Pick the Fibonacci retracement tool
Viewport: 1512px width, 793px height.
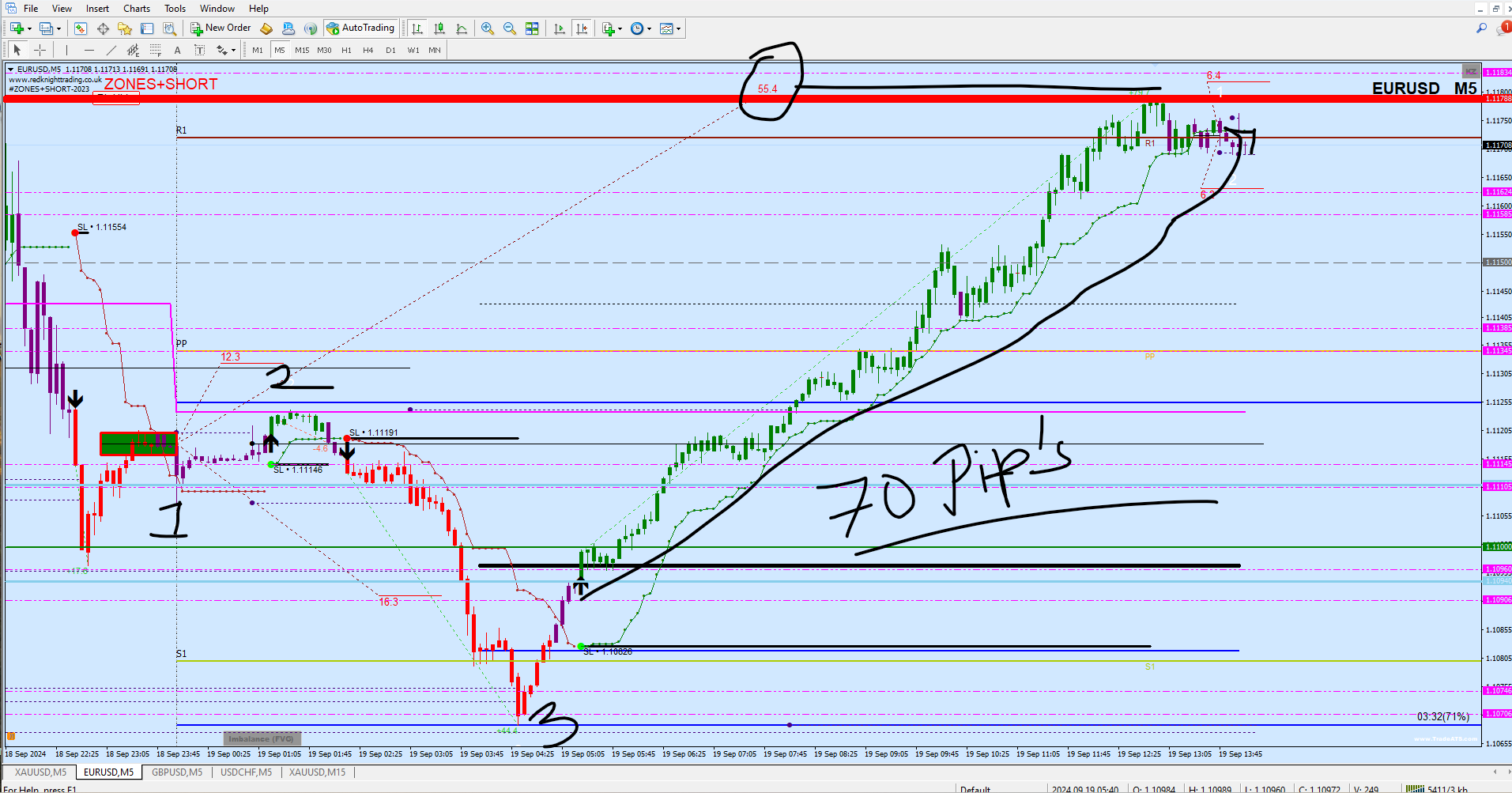click(156, 50)
